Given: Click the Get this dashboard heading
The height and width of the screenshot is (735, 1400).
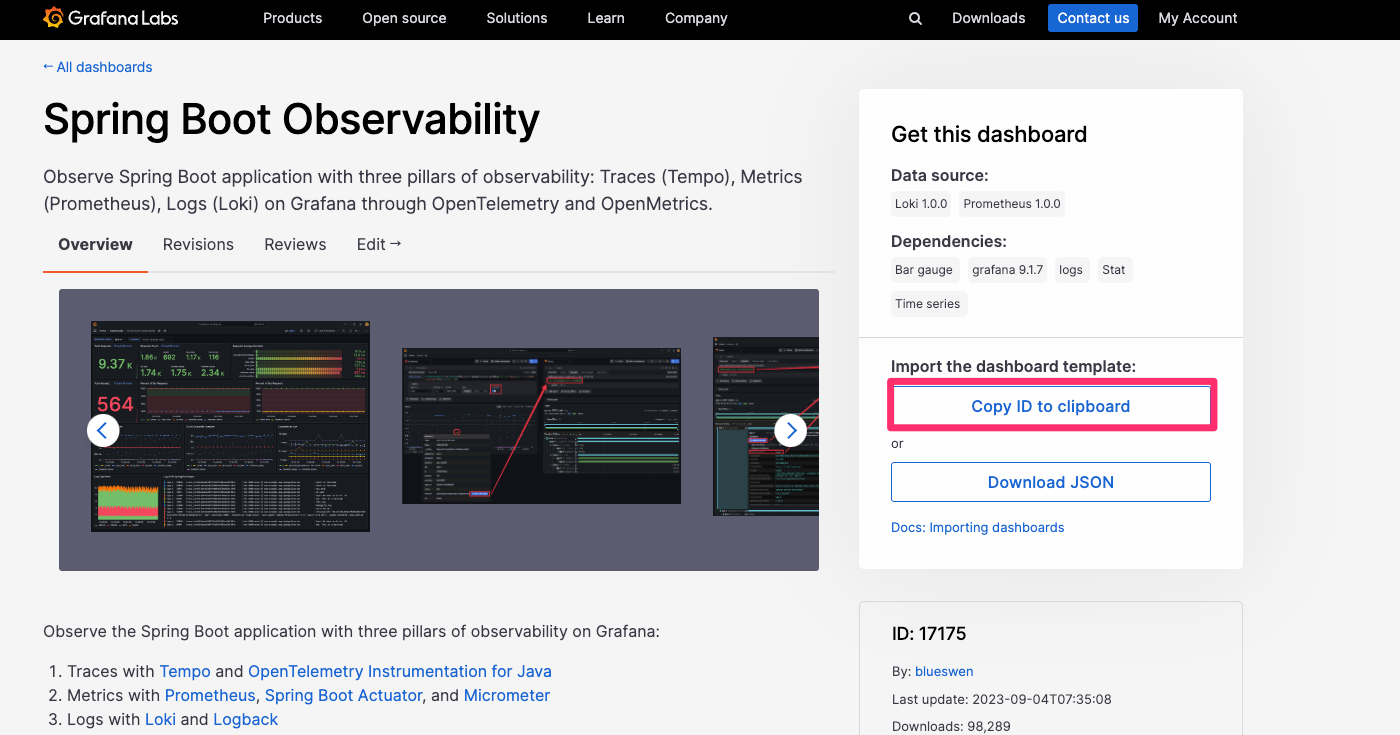Looking at the screenshot, I should [x=989, y=134].
